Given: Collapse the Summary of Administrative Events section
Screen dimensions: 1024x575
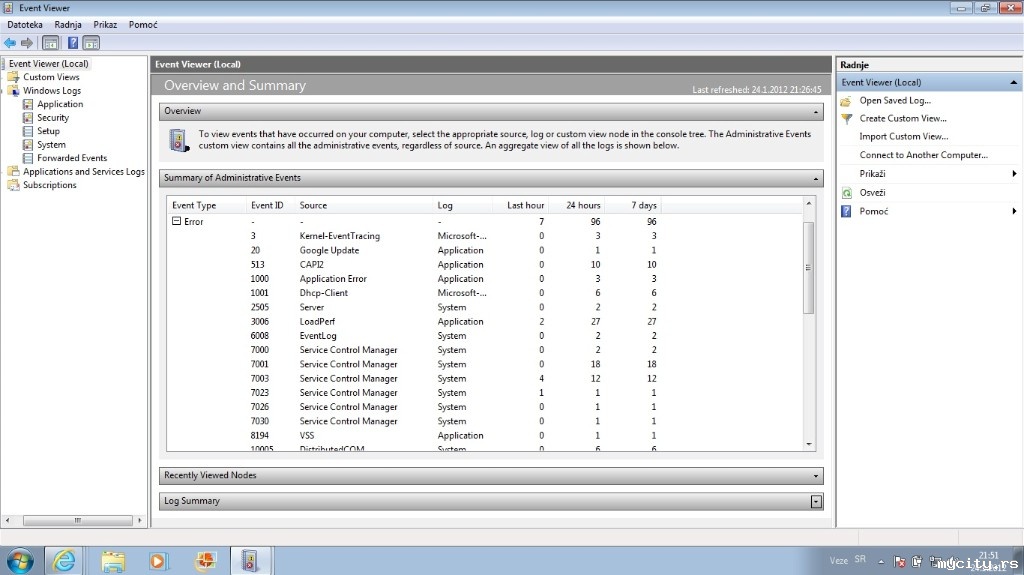Looking at the screenshot, I should (816, 178).
